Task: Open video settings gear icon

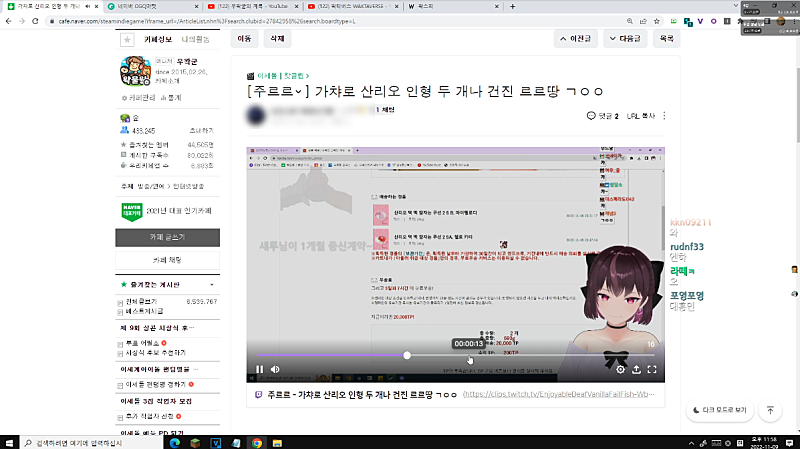Action: tap(620, 369)
